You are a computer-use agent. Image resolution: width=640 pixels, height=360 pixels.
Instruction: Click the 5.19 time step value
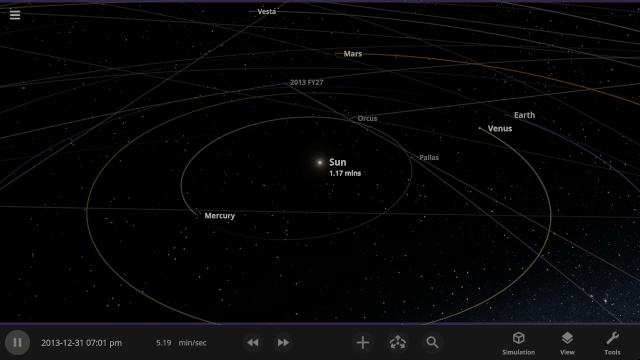[163, 343]
